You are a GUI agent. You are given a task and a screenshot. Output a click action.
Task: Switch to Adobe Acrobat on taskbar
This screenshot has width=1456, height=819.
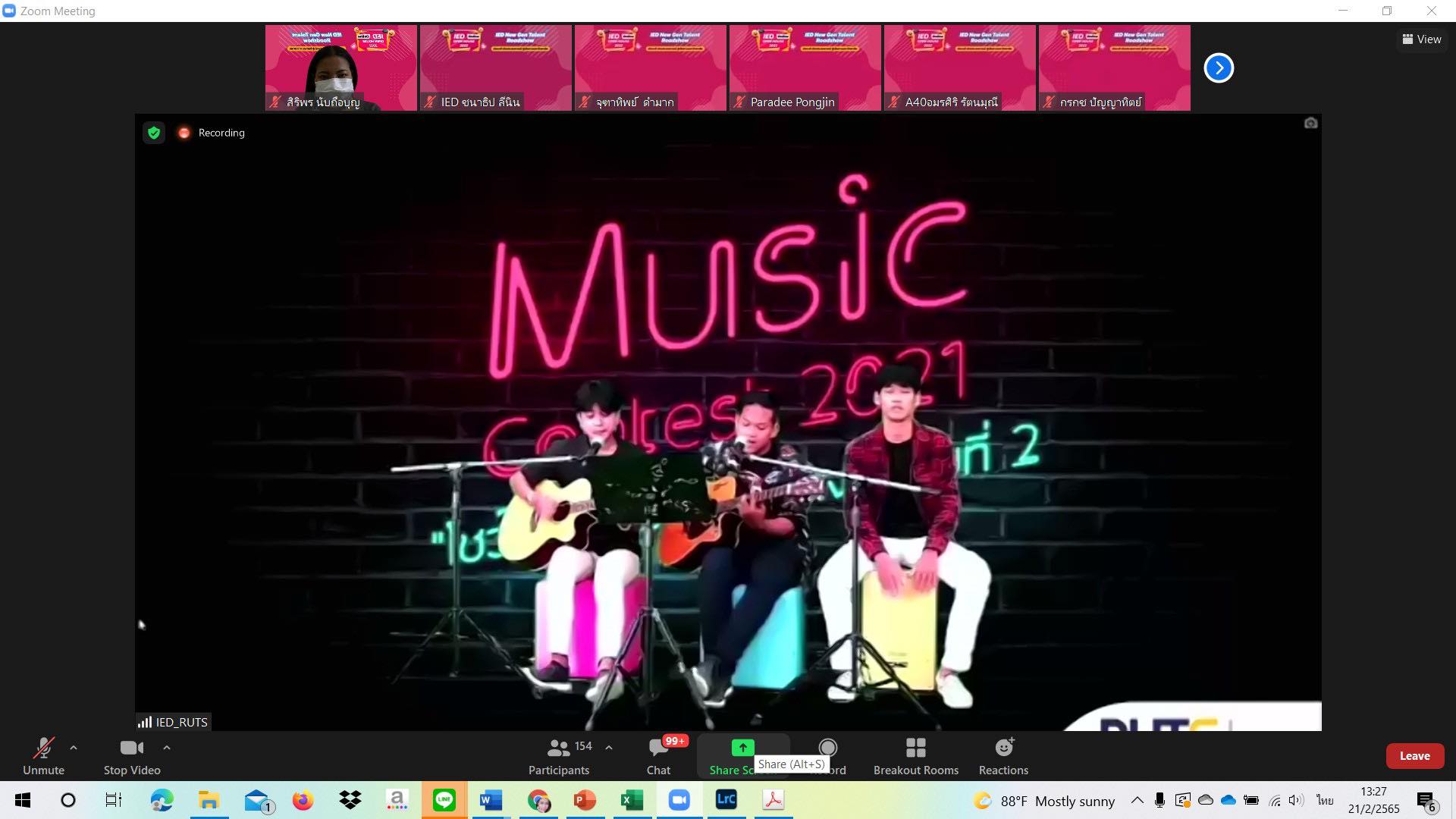[773, 800]
